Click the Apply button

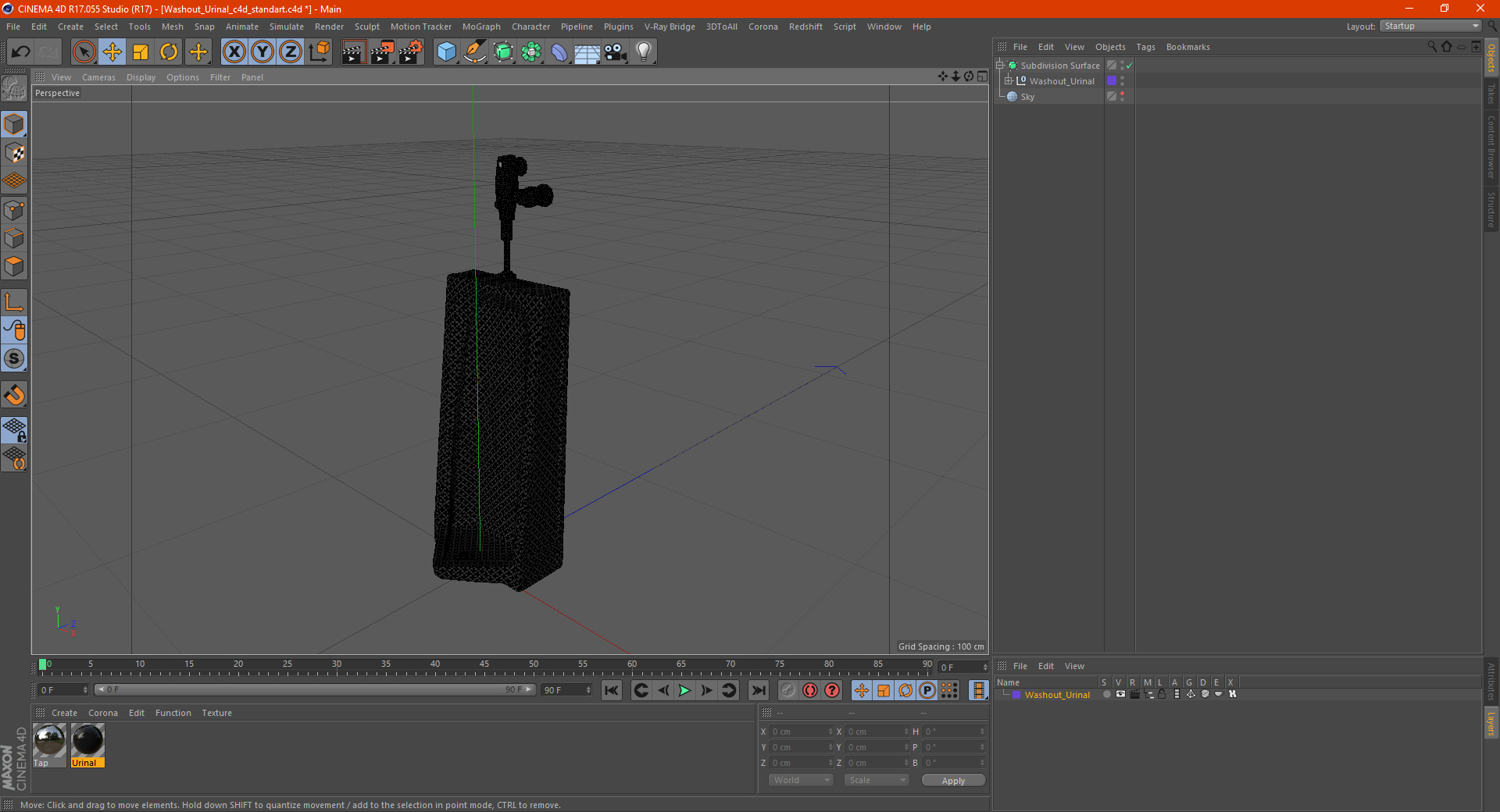click(x=953, y=780)
